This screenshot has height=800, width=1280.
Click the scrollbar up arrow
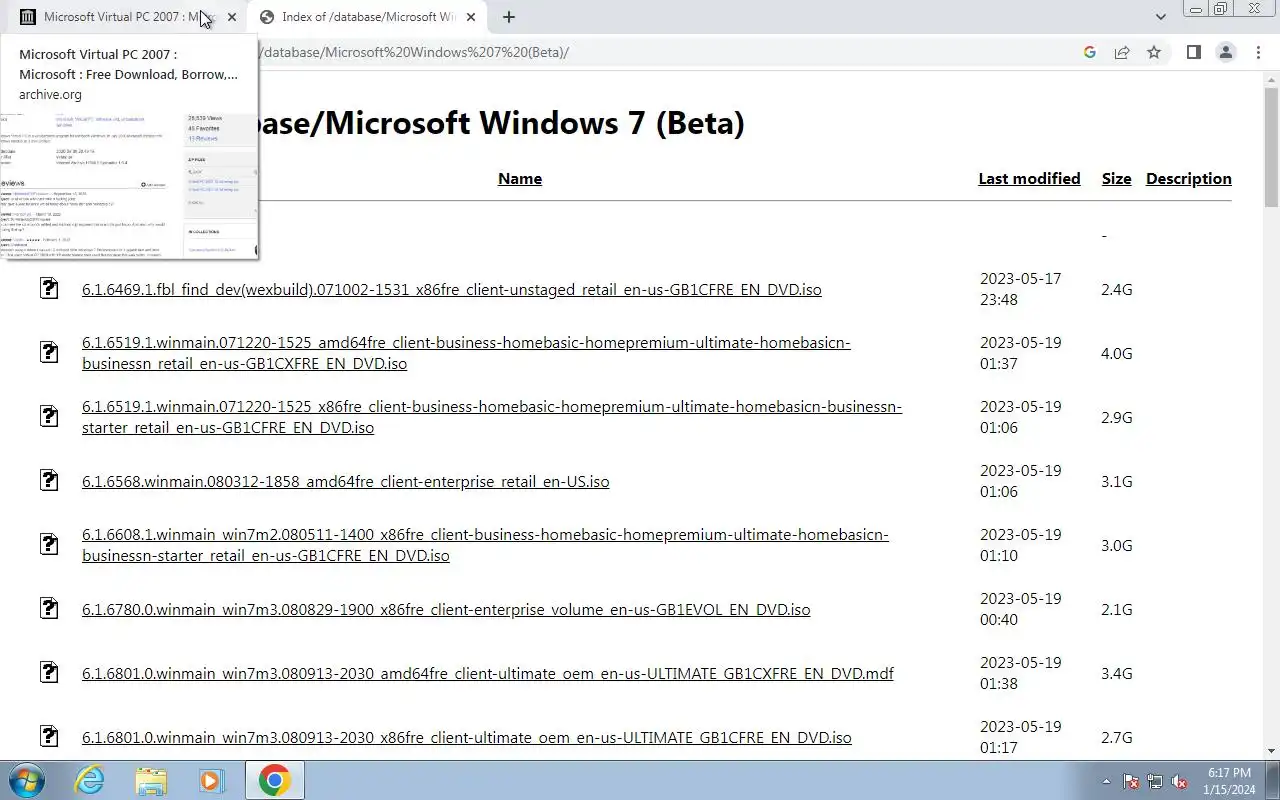(1271, 77)
